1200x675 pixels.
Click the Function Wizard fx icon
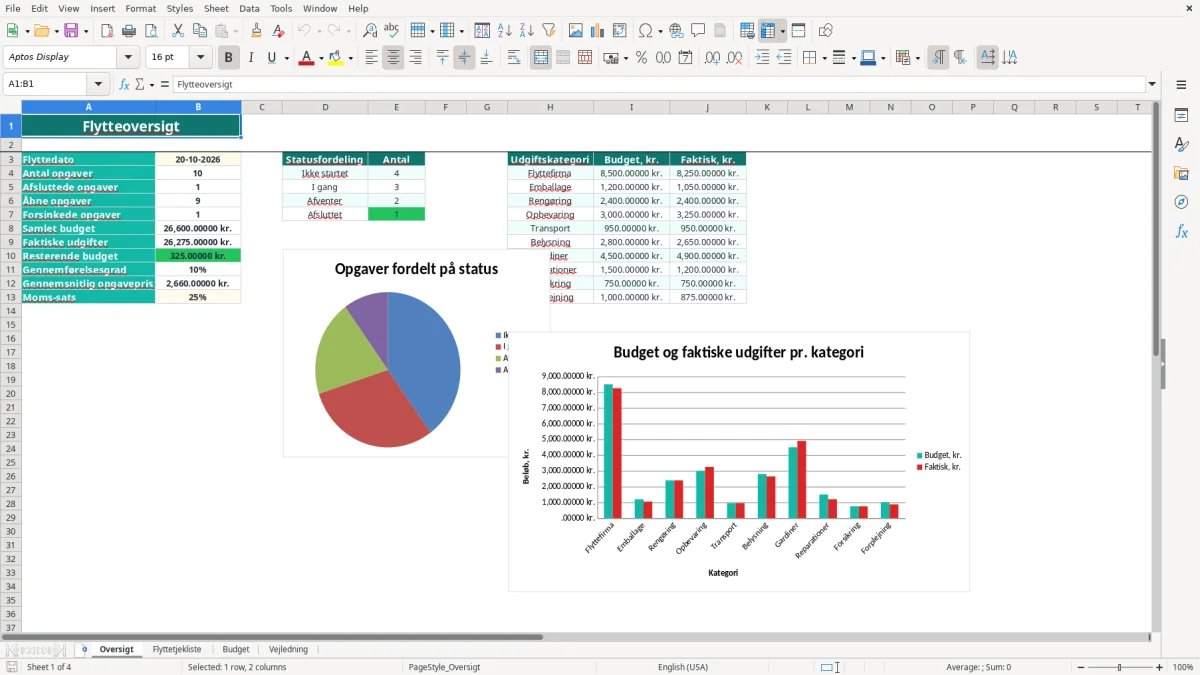pos(125,84)
